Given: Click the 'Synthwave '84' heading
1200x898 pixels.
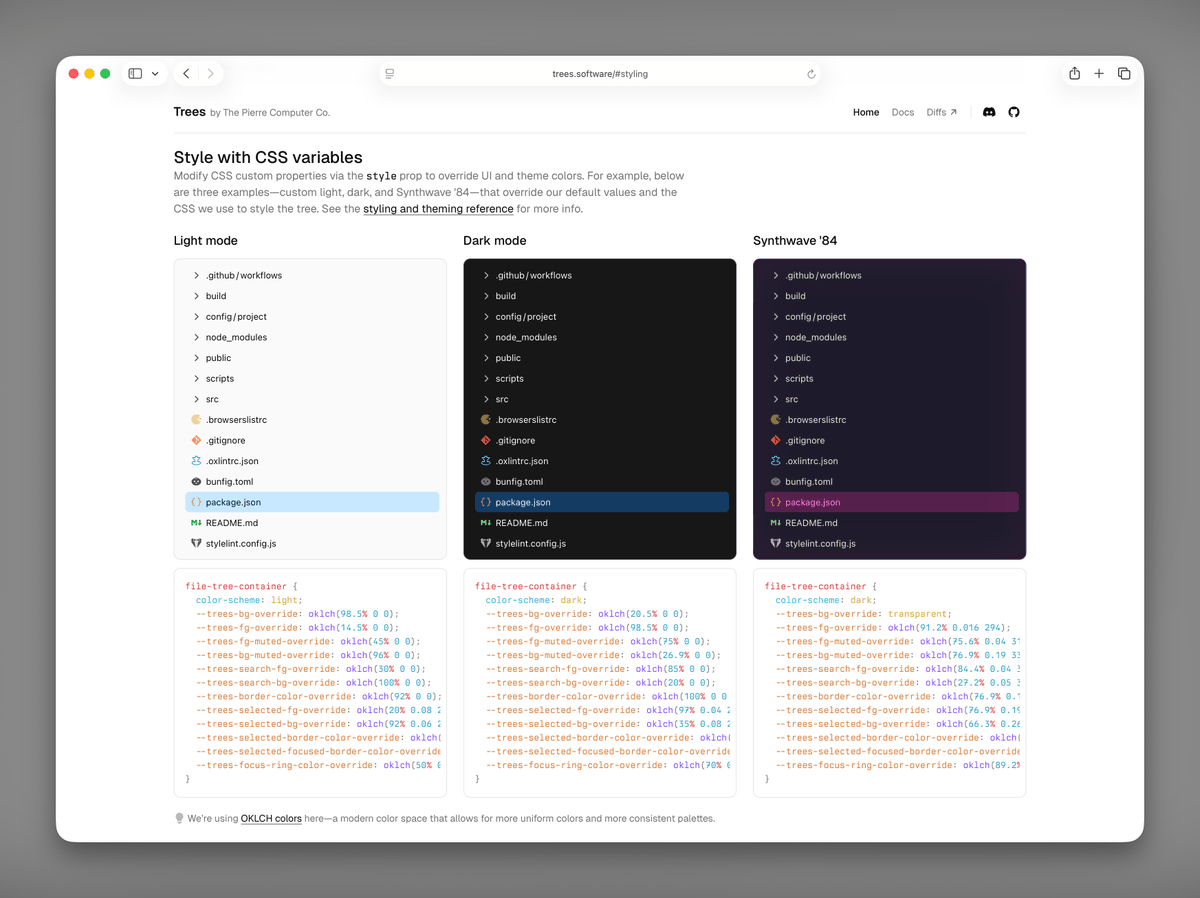Looking at the screenshot, I should coord(795,240).
